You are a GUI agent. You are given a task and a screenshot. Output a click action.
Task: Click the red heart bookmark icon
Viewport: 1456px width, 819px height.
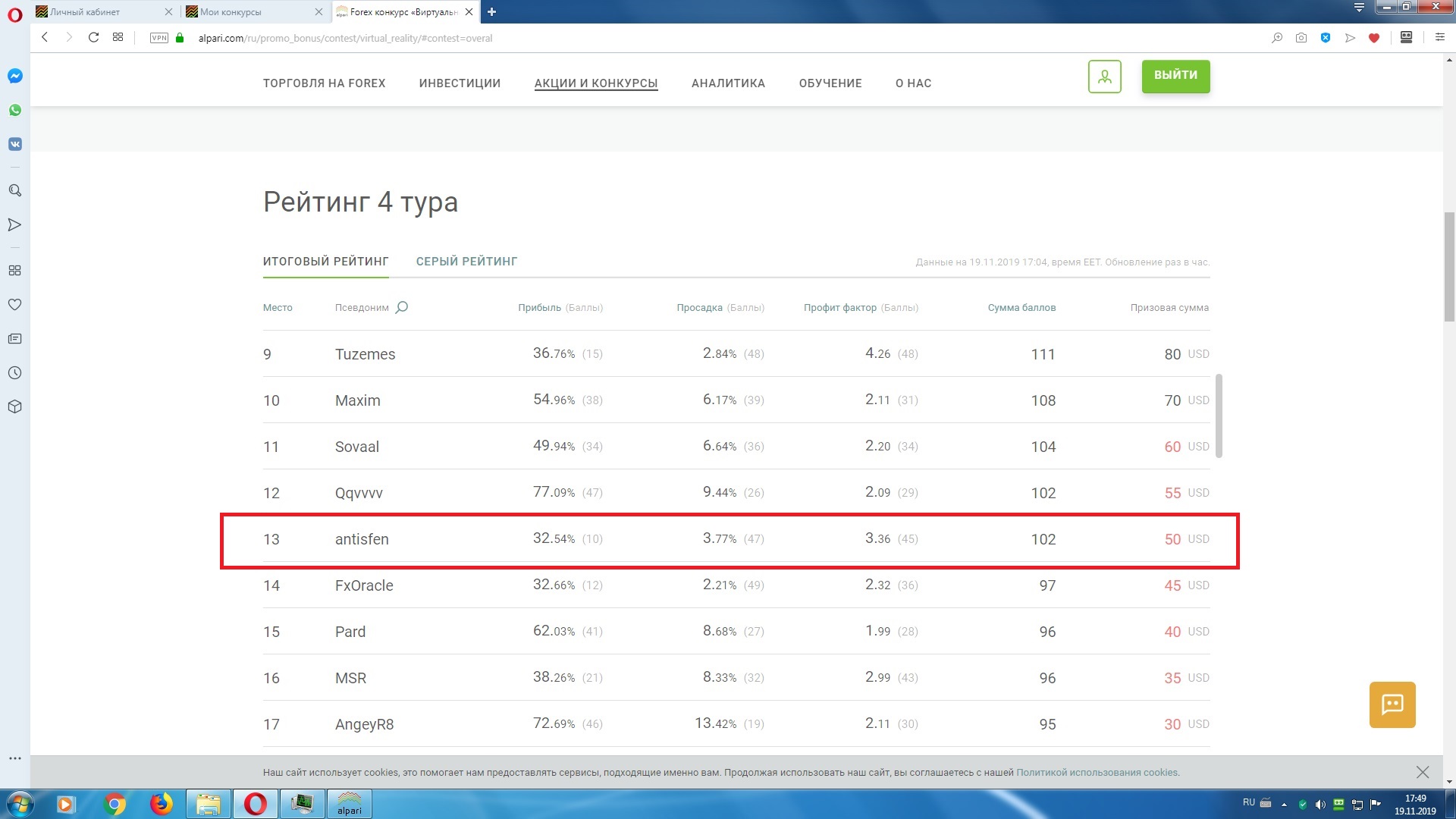[x=1374, y=38]
